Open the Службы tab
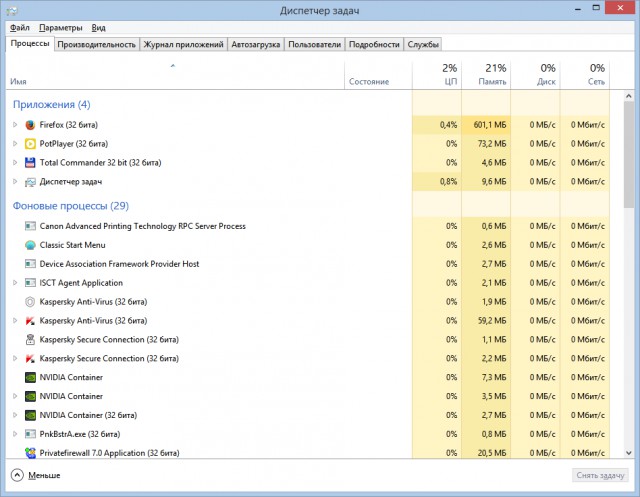This screenshot has width=640, height=497. 423,44
